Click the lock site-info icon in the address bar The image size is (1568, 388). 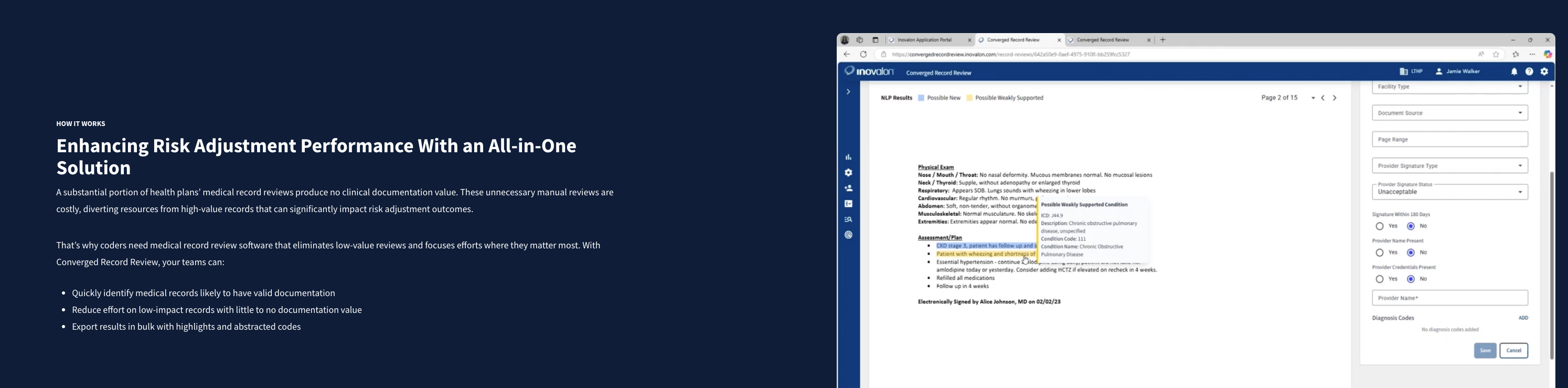click(x=884, y=55)
